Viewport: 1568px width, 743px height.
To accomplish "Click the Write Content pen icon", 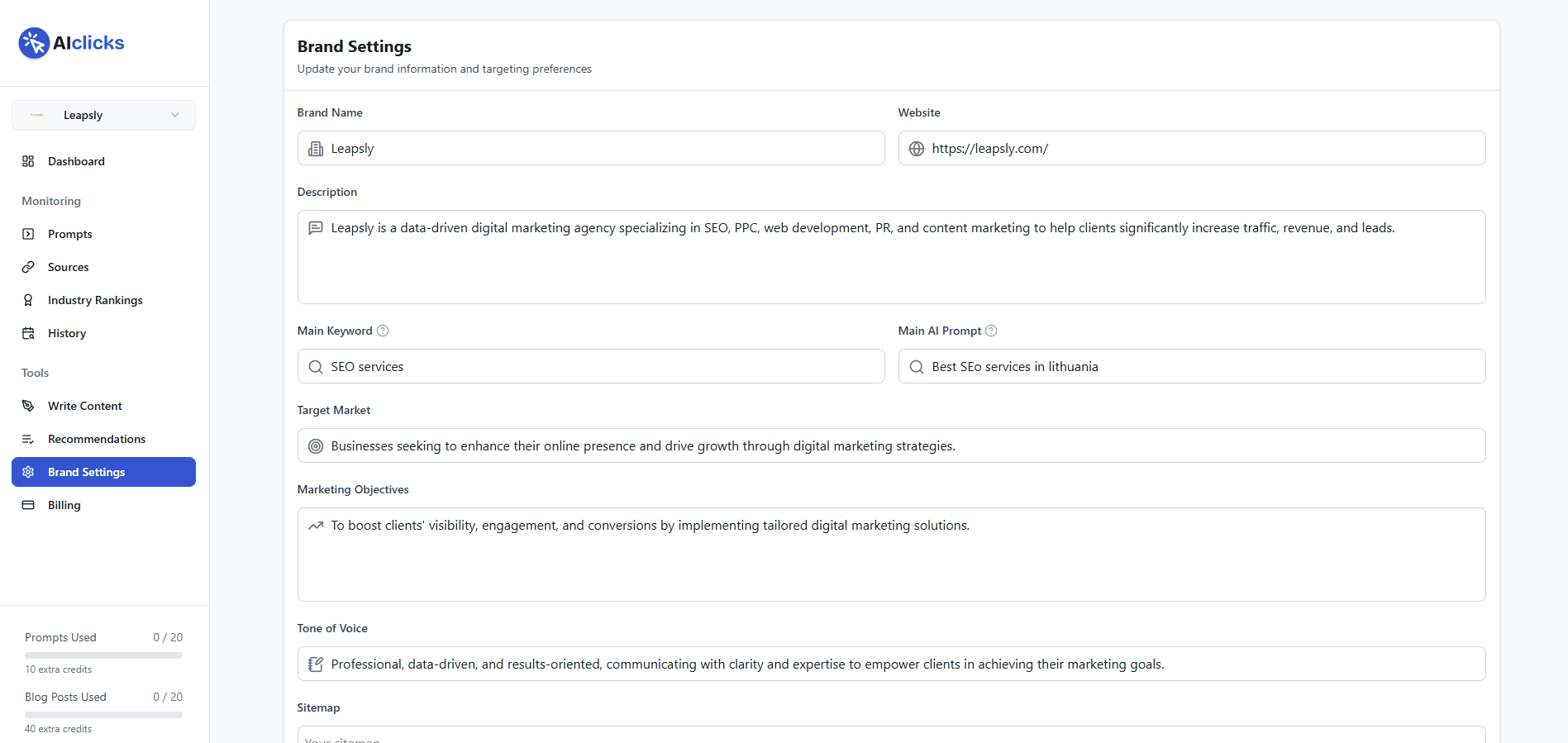I will click(x=28, y=406).
